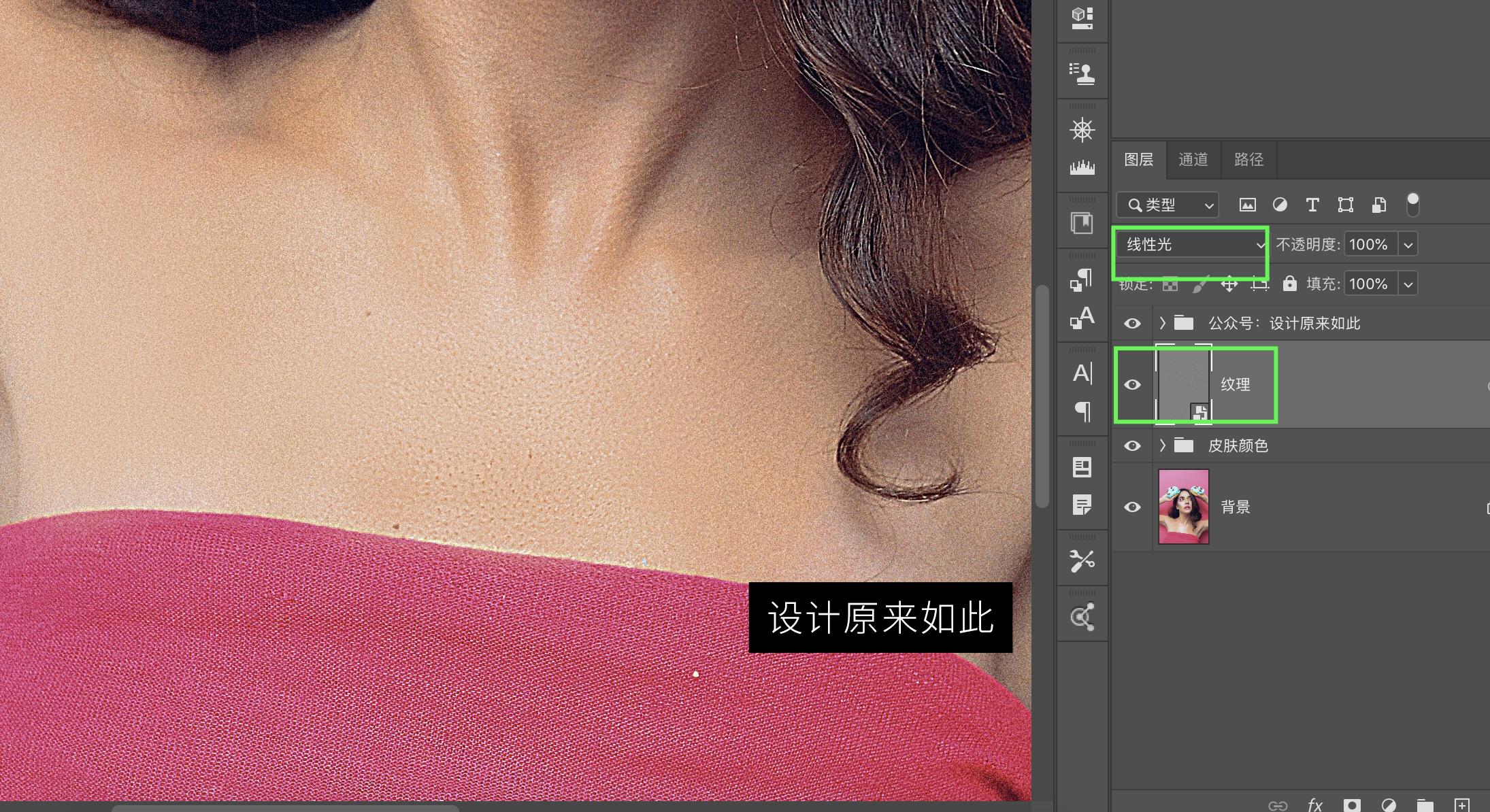
Task: Turn off layer filtering toggle switch
Action: point(1412,205)
